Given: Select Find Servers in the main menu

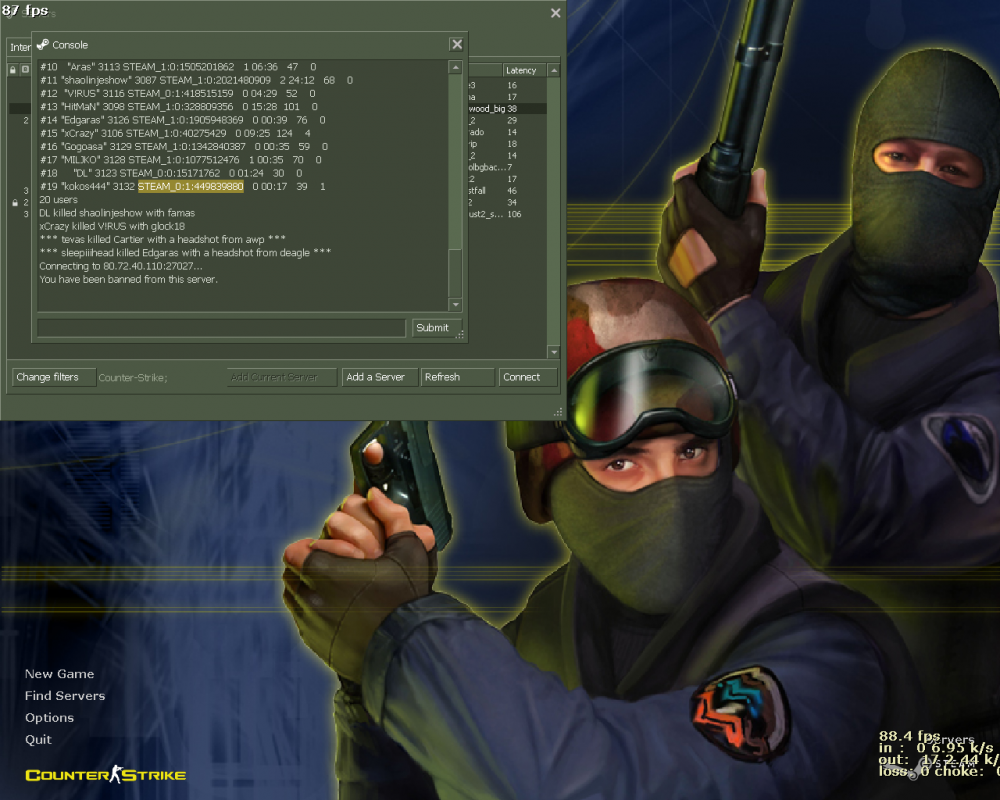Looking at the screenshot, I should coord(64,695).
